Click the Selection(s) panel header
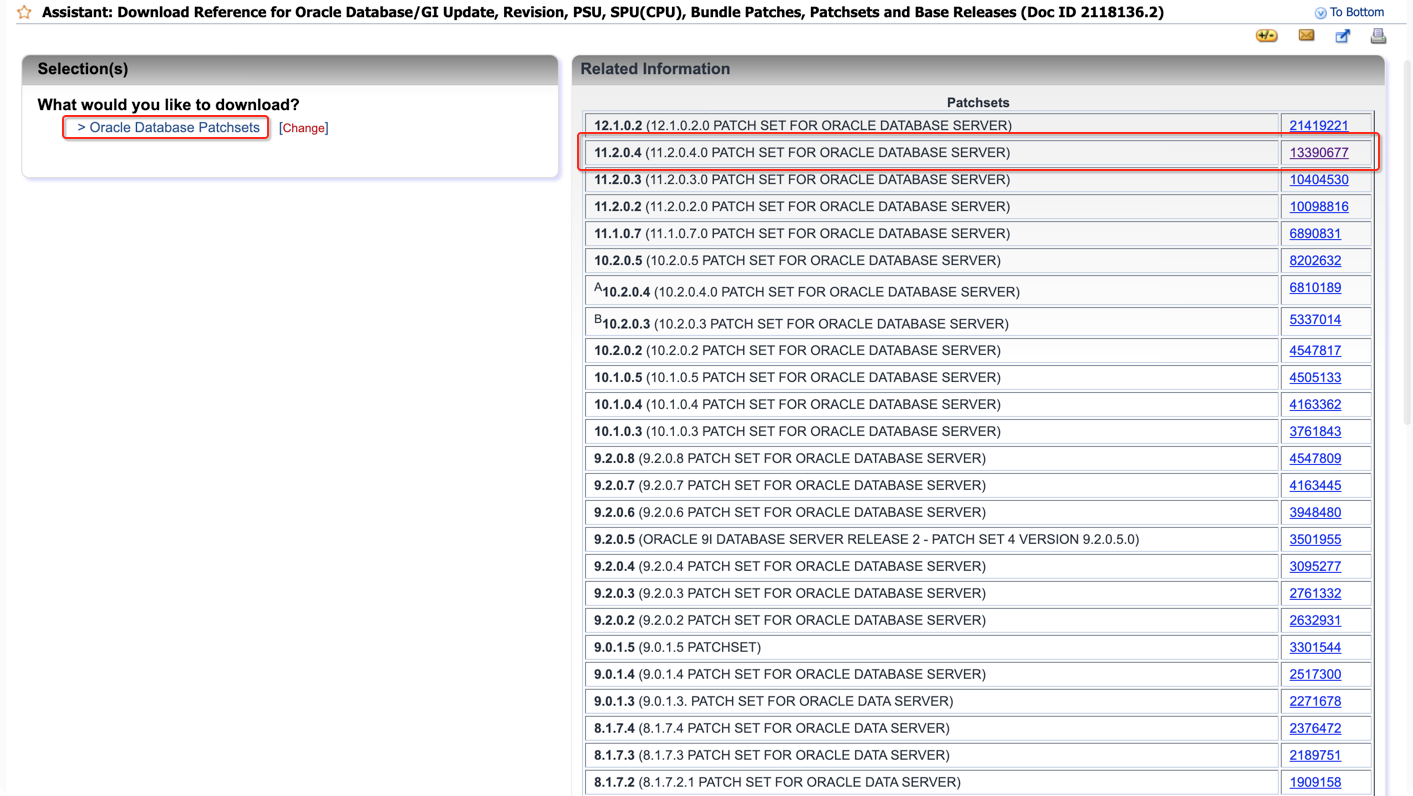The width and height of the screenshot is (1413, 796). click(290, 69)
